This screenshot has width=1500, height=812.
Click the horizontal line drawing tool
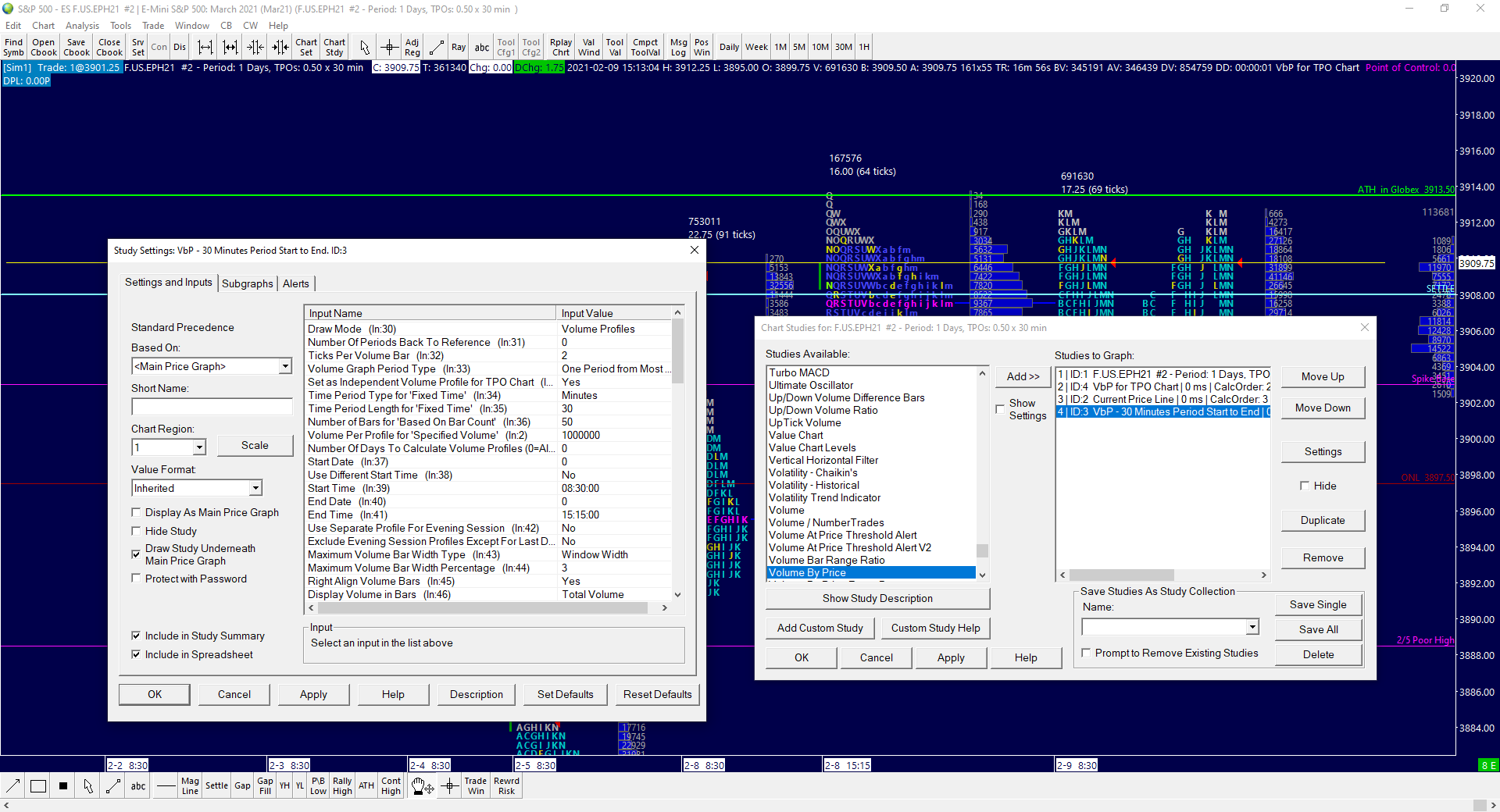pos(165,786)
